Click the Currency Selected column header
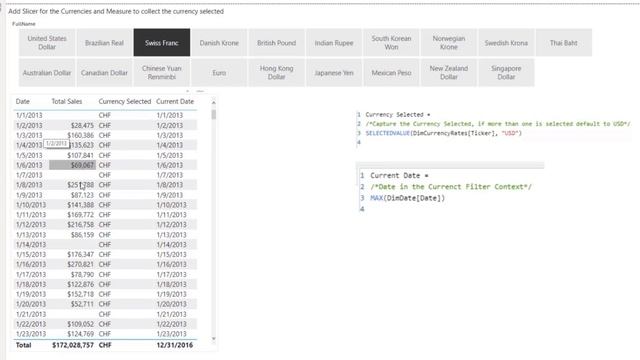Image resolution: width=640 pixels, height=360 pixels. 124,101
